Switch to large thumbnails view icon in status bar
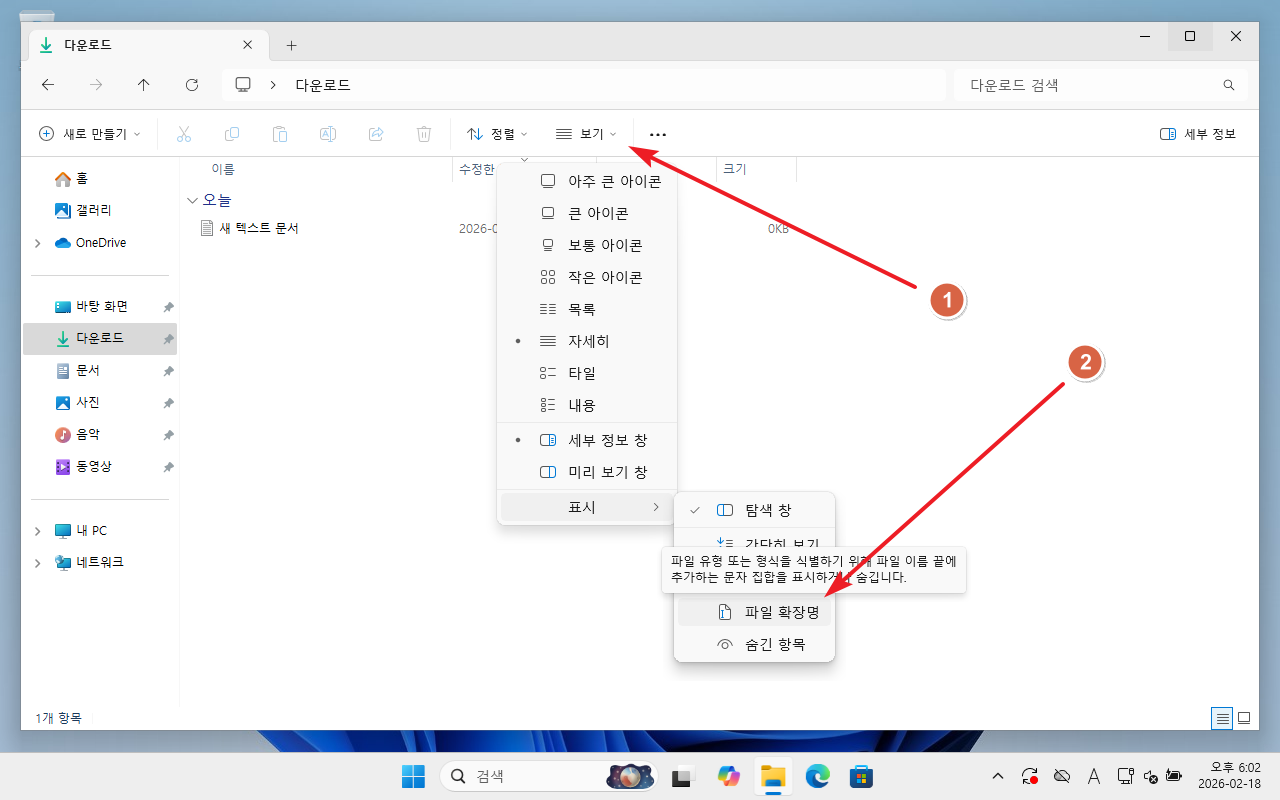Image resolution: width=1280 pixels, height=800 pixels. [1244, 718]
